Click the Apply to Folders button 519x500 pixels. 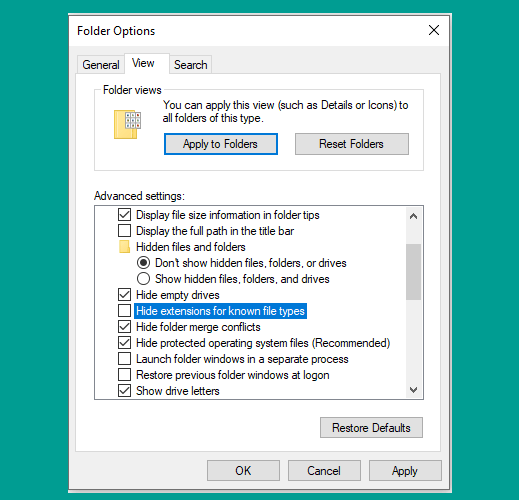click(221, 144)
